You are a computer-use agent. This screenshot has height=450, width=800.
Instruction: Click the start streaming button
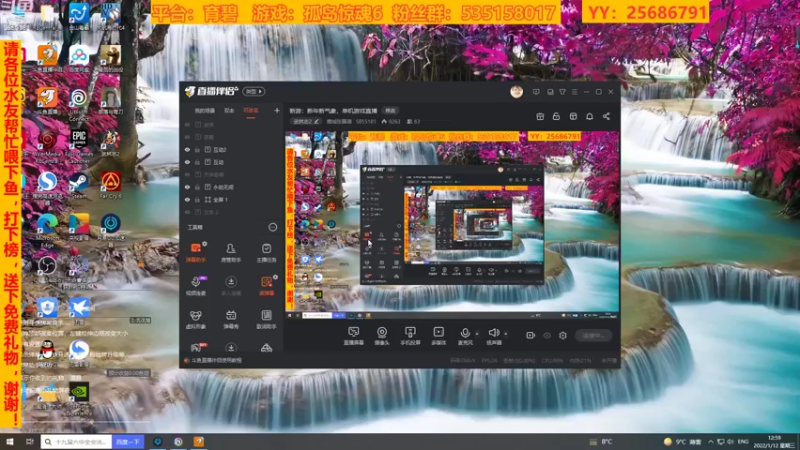pos(593,336)
